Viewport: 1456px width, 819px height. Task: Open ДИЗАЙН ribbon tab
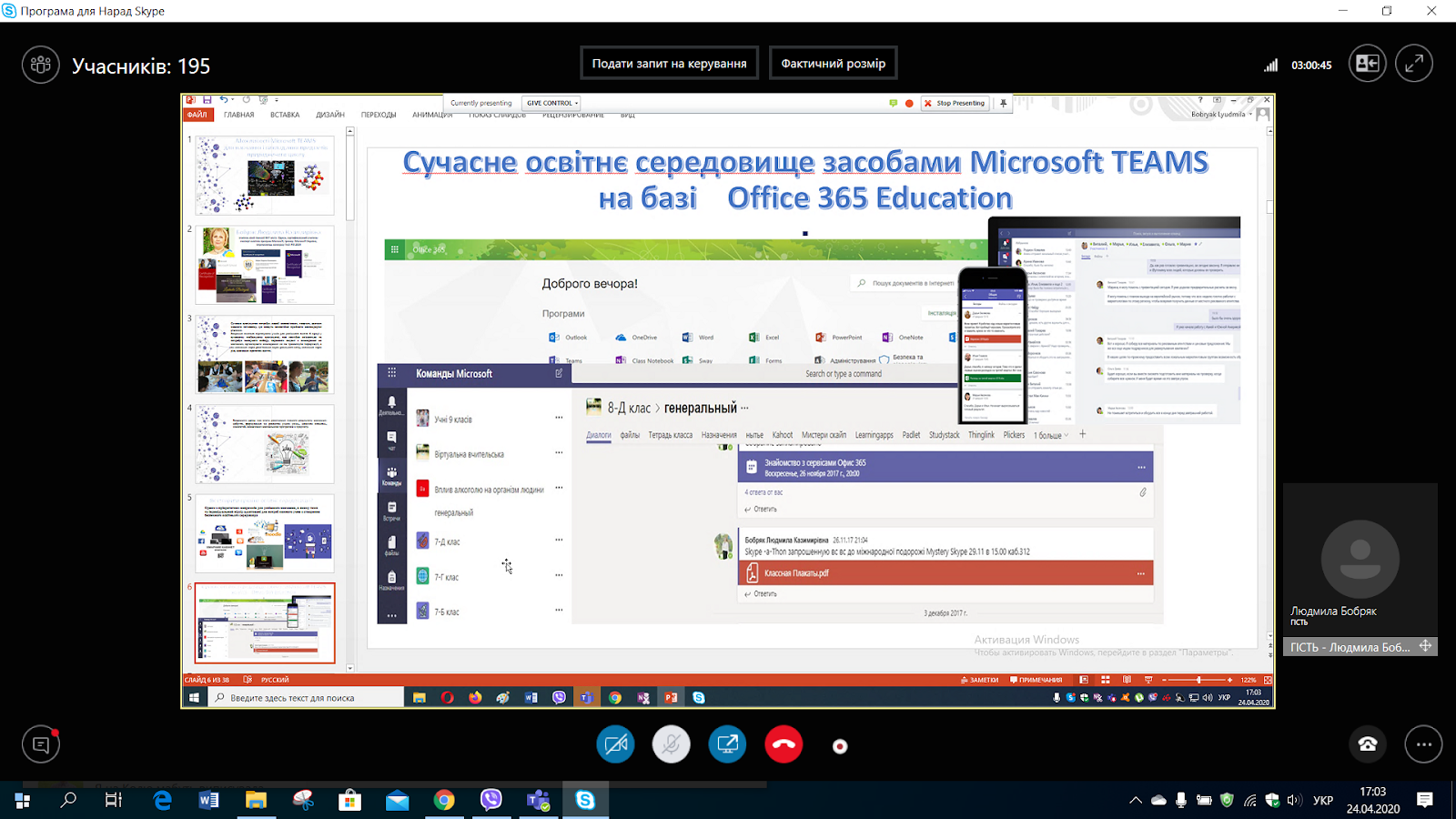[x=330, y=115]
